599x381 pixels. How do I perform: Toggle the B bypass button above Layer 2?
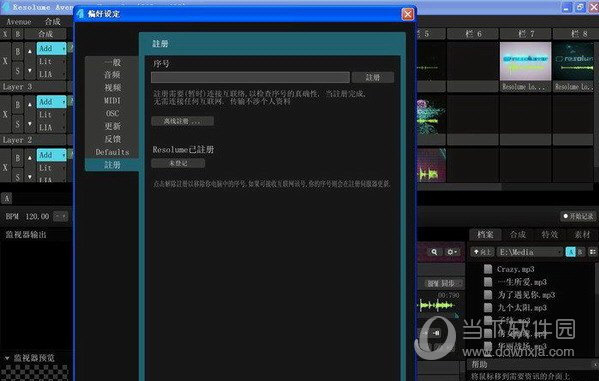pyautogui.click(x=18, y=104)
